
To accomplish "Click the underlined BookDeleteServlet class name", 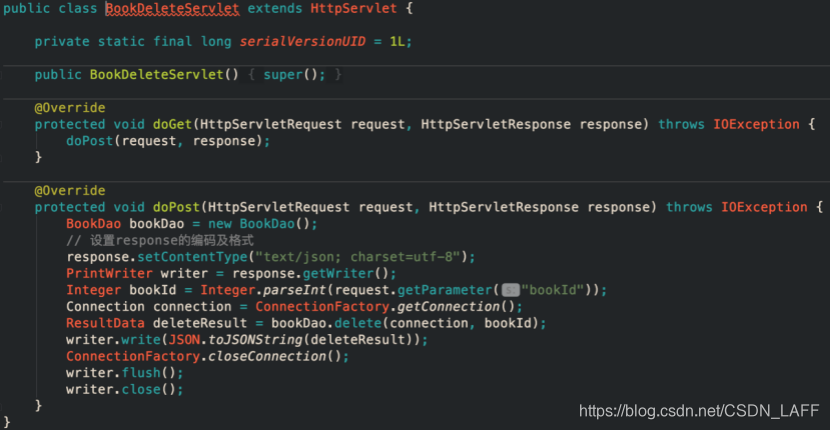I will coord(173,9).
